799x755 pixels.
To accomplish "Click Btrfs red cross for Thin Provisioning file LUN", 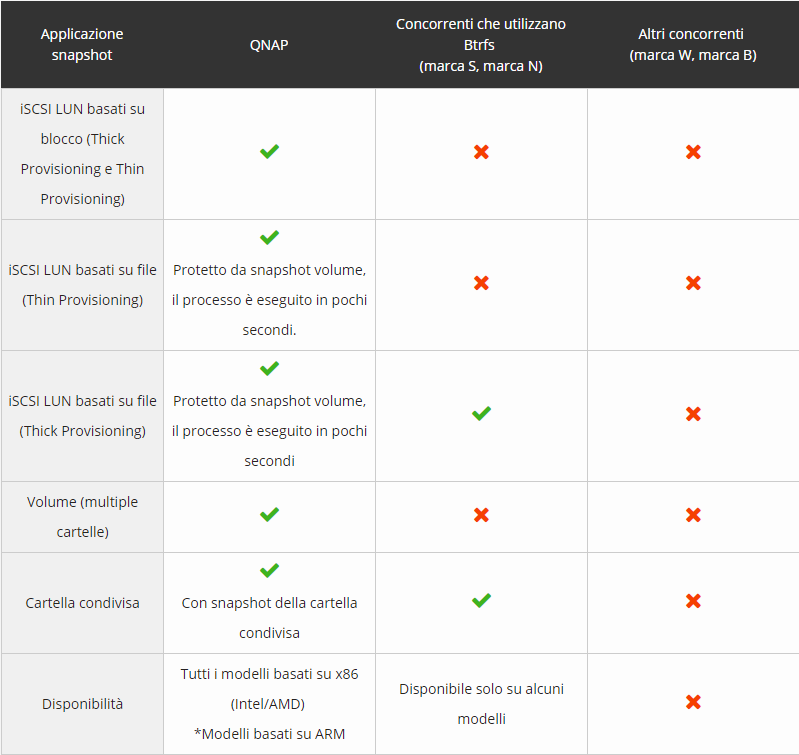I will coord(481,283).
